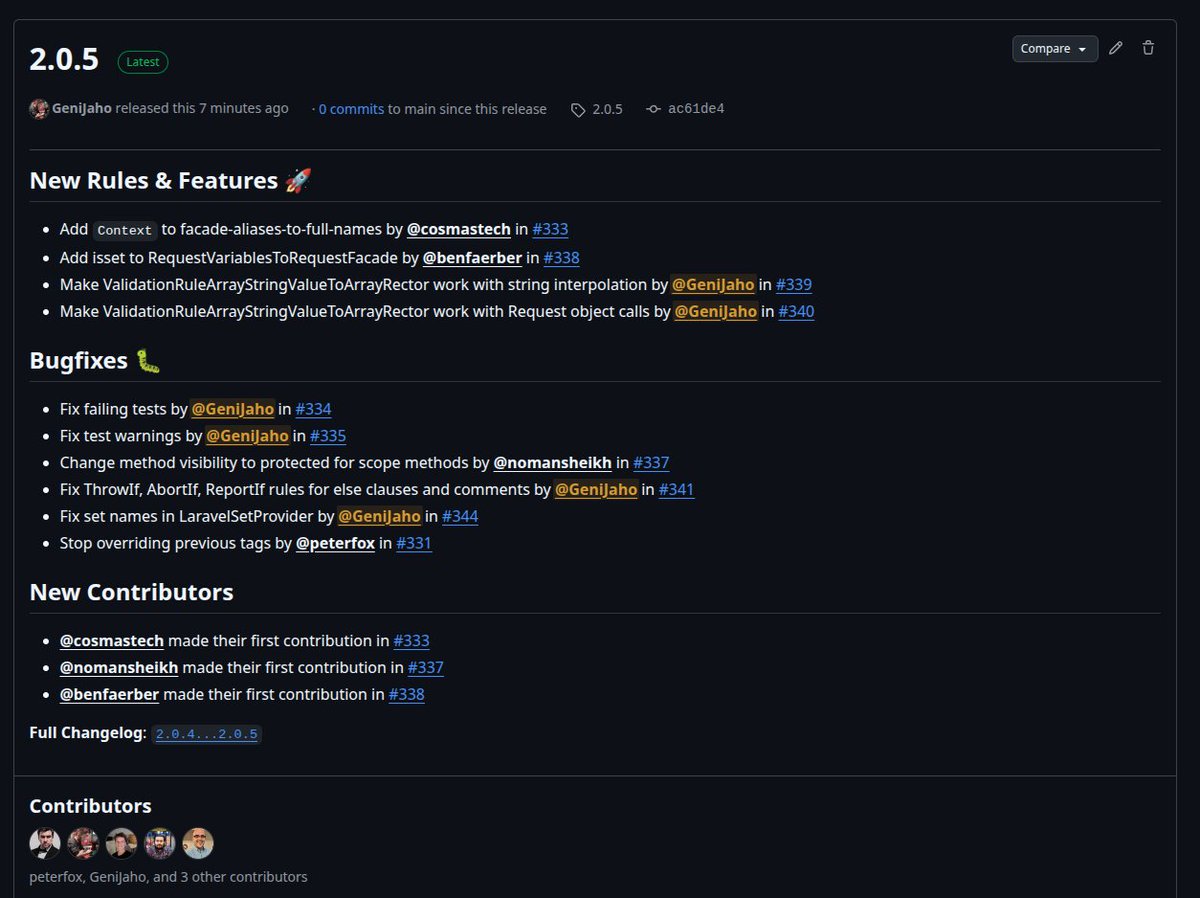This screenshot has height=898, width=1200.
Task: Open @benfaerber mention in New Rules section
Action: point(473,257)
